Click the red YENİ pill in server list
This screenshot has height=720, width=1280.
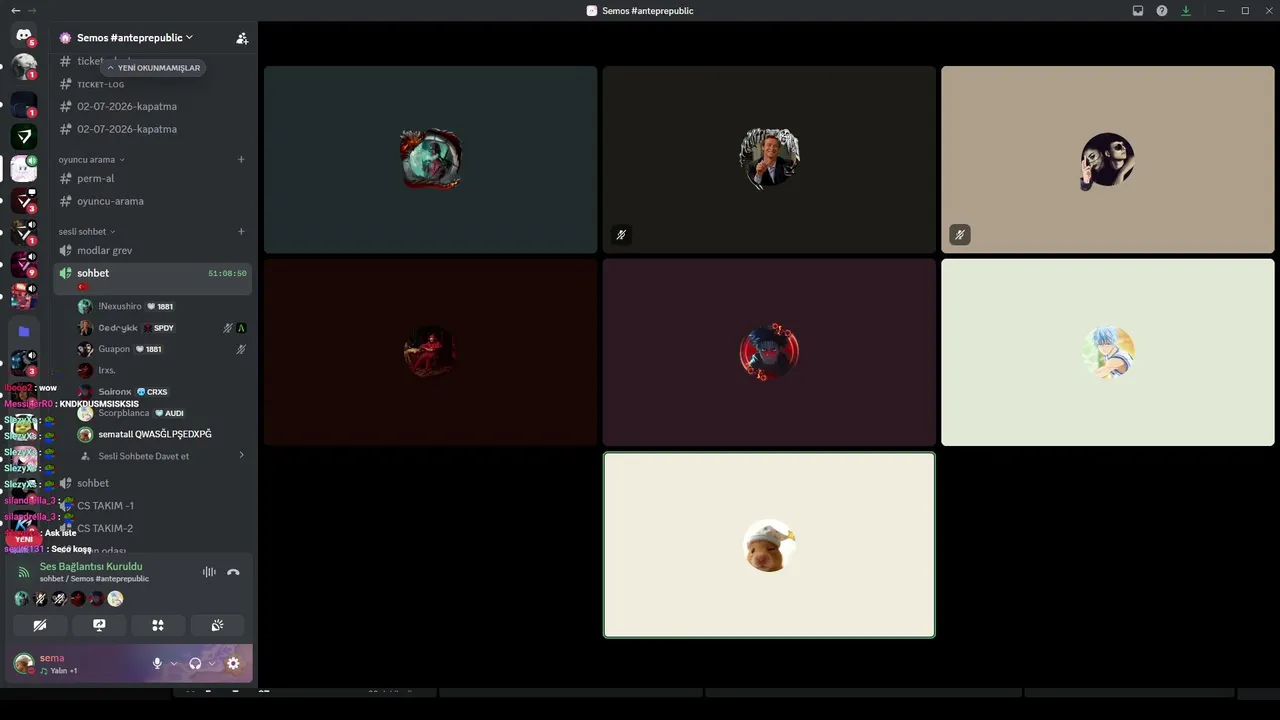24,539
